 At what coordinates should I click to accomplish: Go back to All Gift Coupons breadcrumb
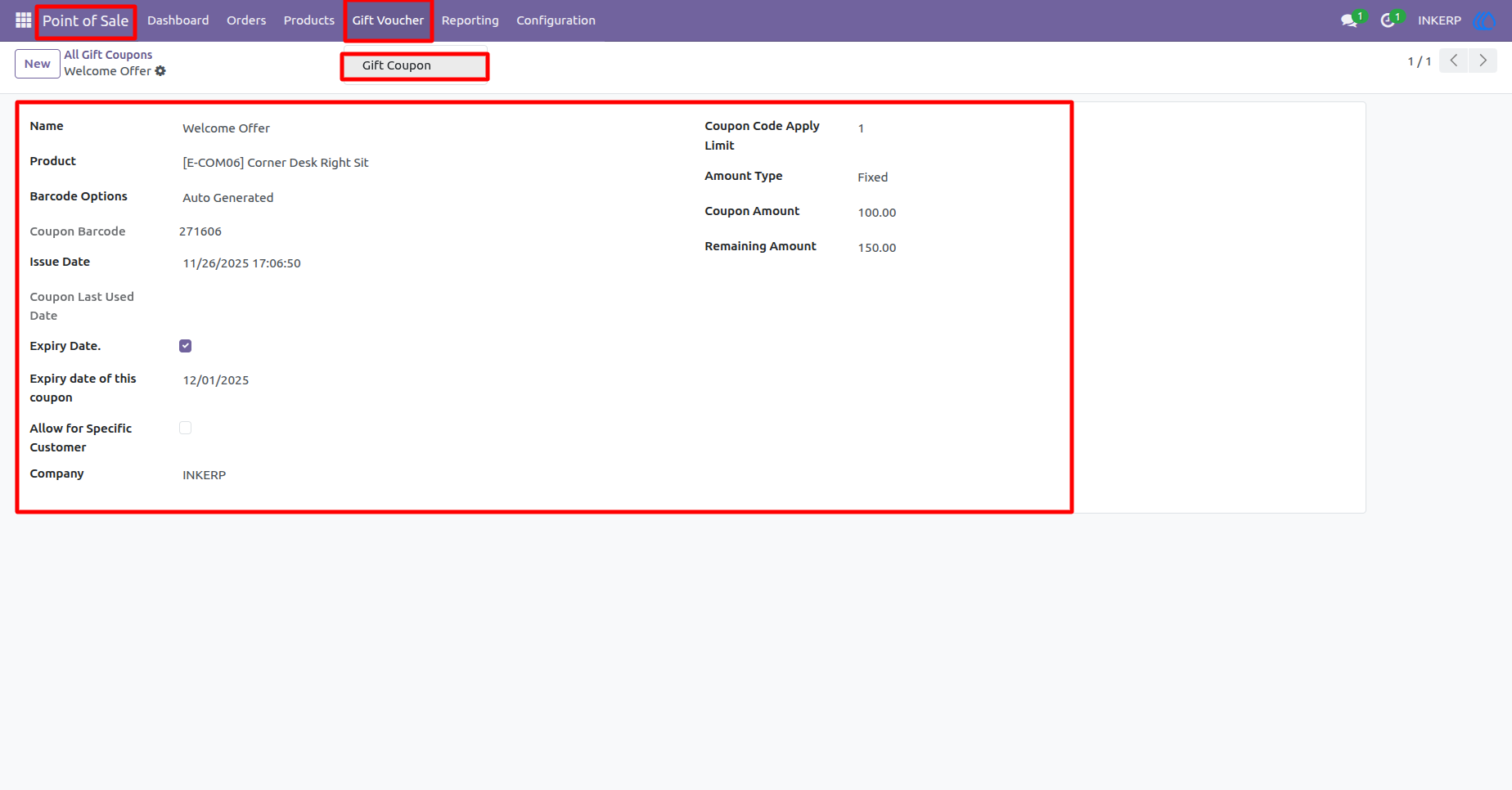click(108, 55)
